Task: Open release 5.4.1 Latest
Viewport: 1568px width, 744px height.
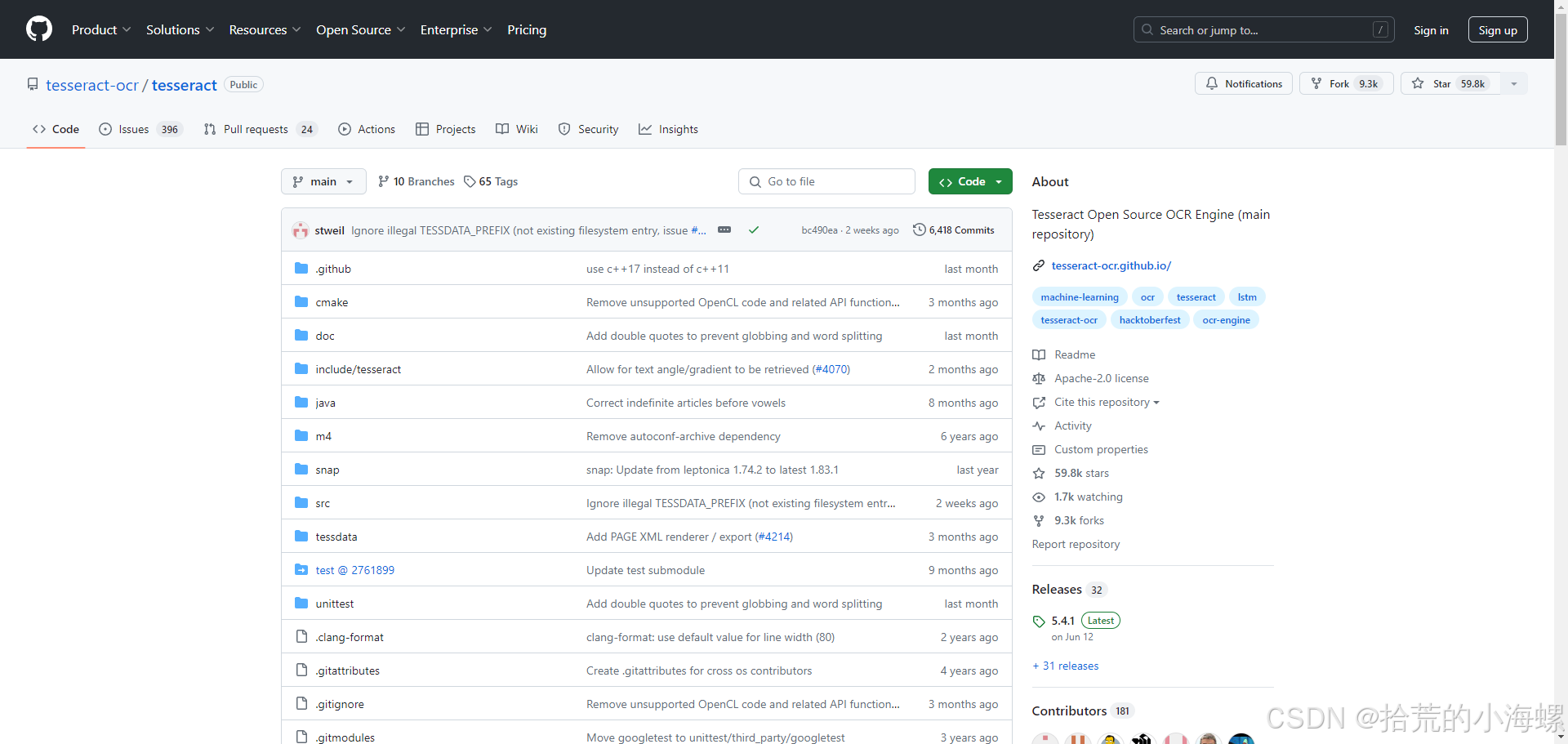Action: coord(1076,621)
